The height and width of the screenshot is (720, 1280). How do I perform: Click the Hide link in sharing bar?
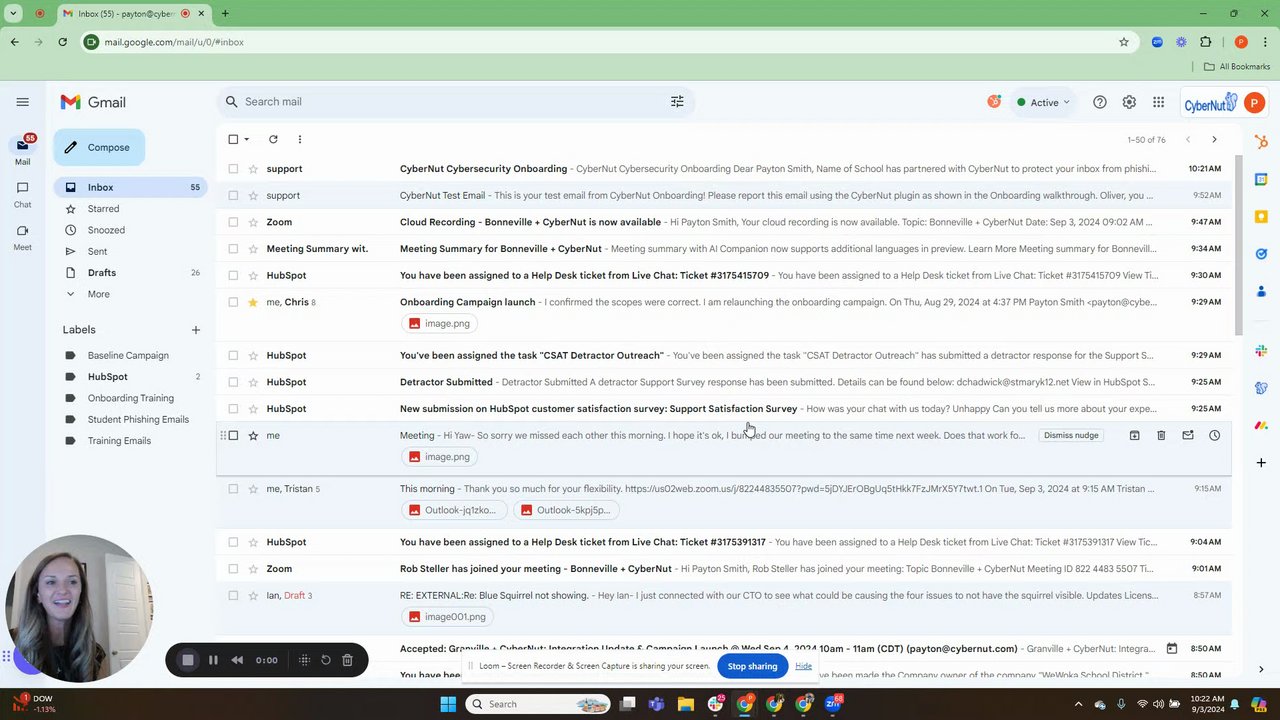click(x=803, y=666)
